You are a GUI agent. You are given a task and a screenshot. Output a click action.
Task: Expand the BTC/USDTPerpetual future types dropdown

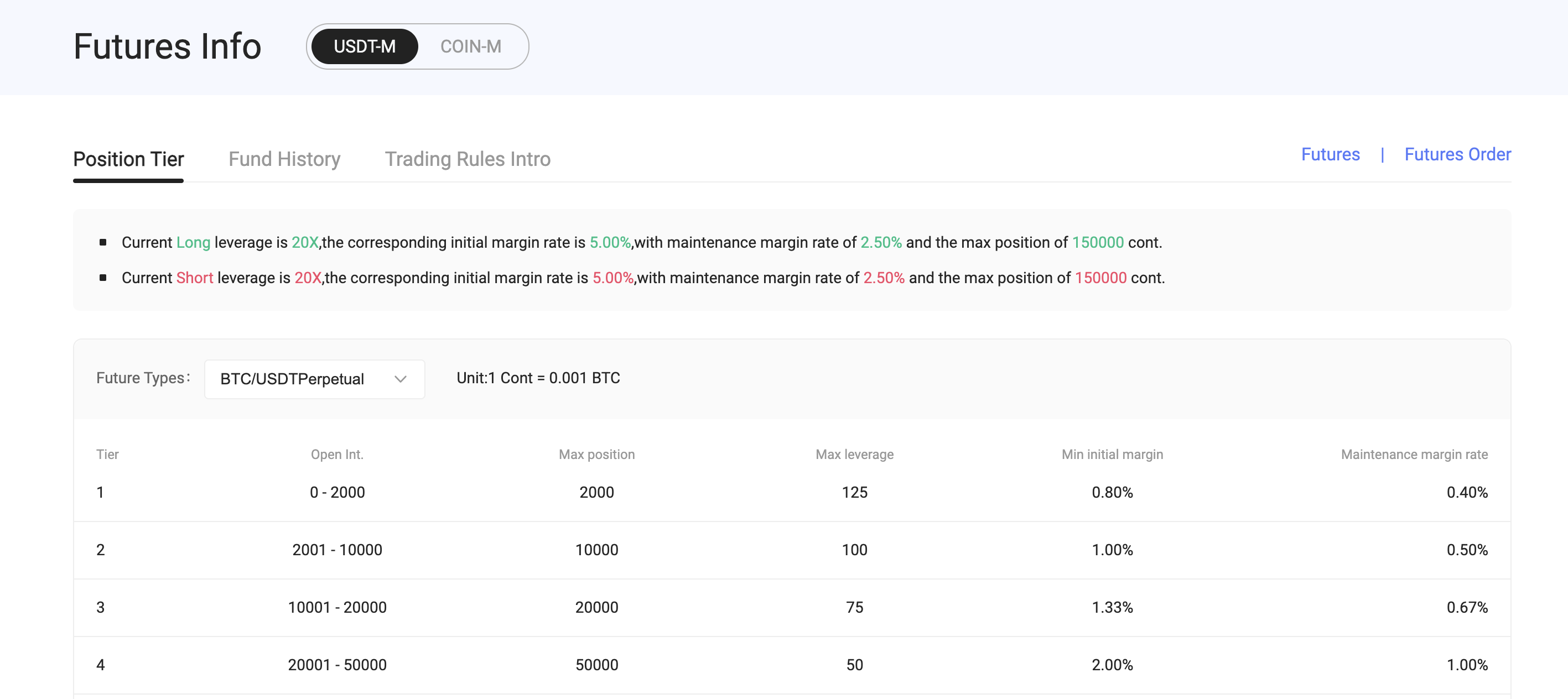(315, 379)
